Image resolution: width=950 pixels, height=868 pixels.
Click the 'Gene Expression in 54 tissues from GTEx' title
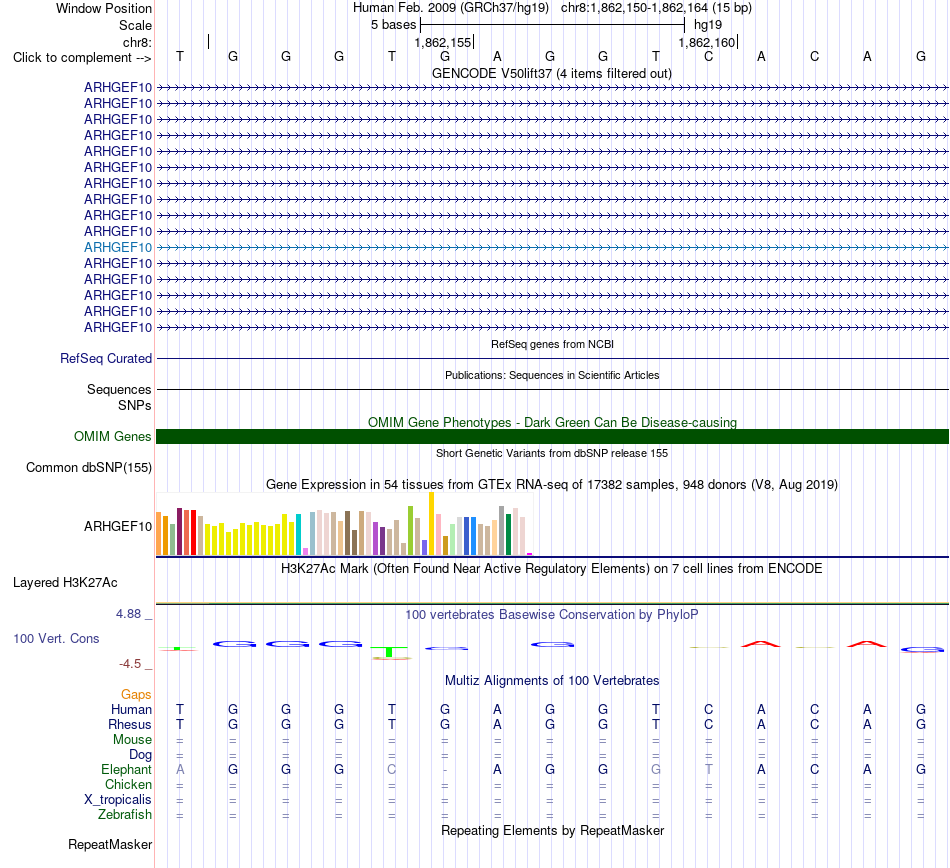[551, 485]
